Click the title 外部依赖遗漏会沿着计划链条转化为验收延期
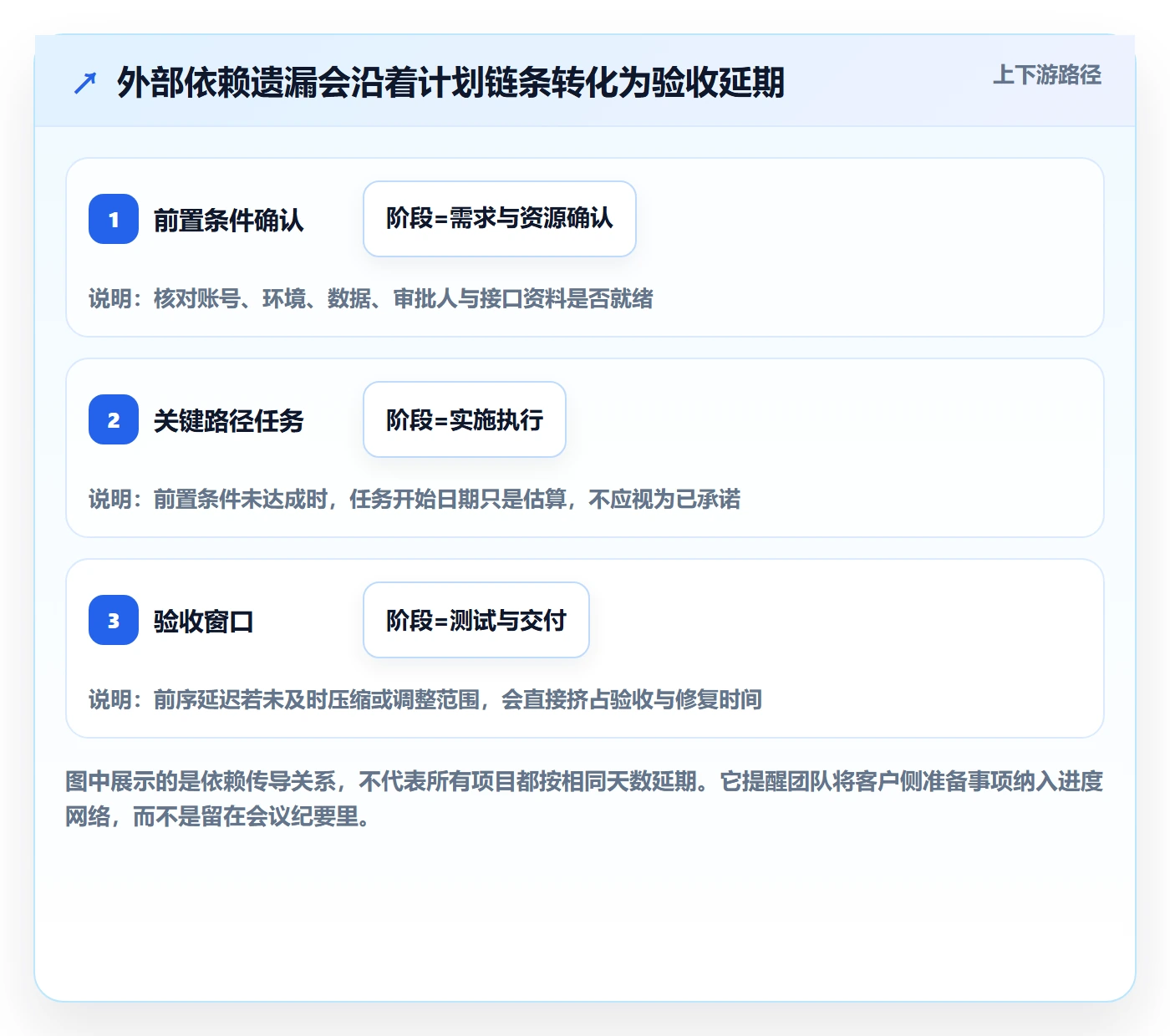1170x1036 pixels. click(x=450, y=83)
